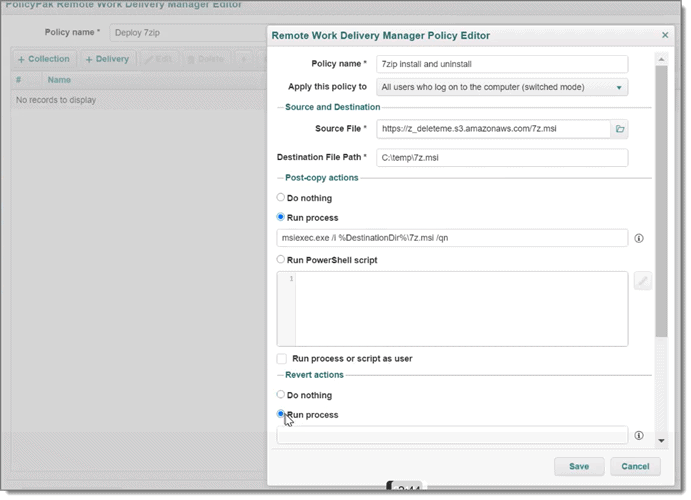Screen dimensions: 691x500
Task: Edit Destination File Path field
Action: tap(502, 158)
